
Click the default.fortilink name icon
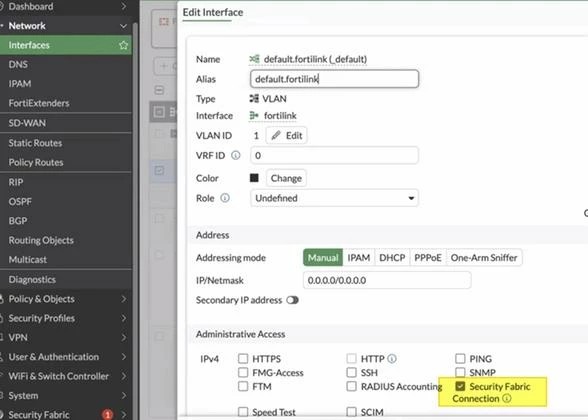(254, 59)
